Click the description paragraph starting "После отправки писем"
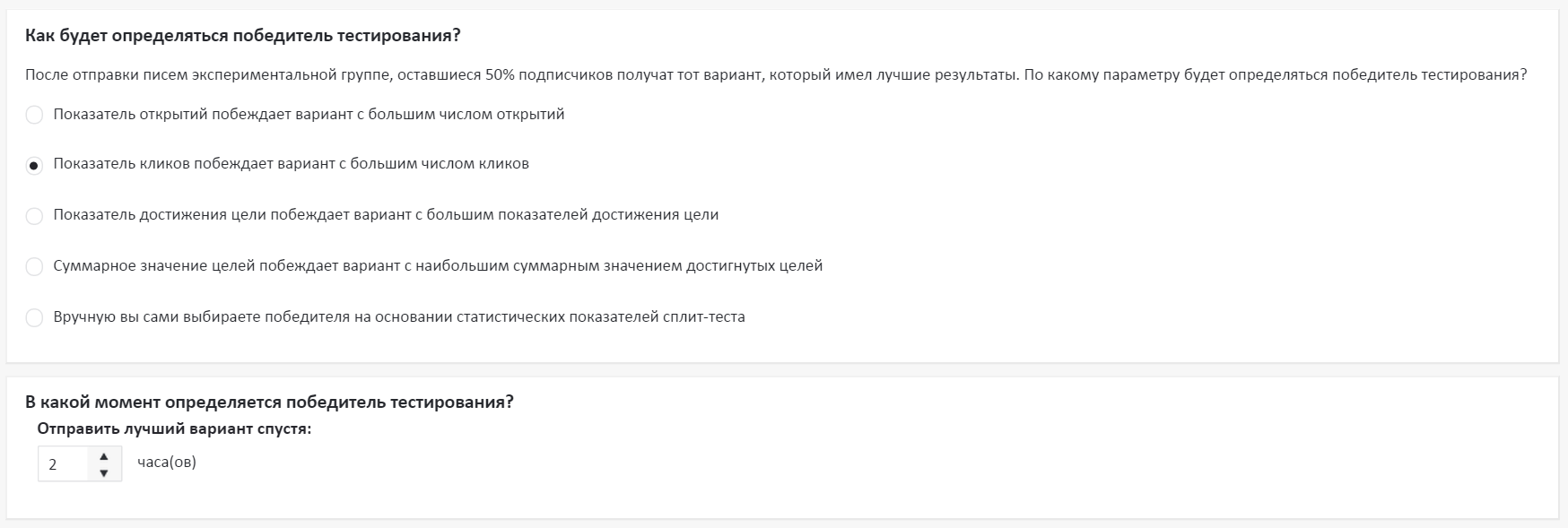The image size is (1568, 528). tap(538, 74)
